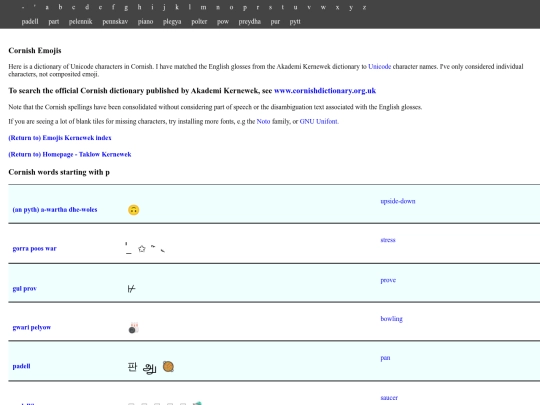The image size is (540, 405).
Task: Open the GNU Unifont link
Action: point(319,121)
